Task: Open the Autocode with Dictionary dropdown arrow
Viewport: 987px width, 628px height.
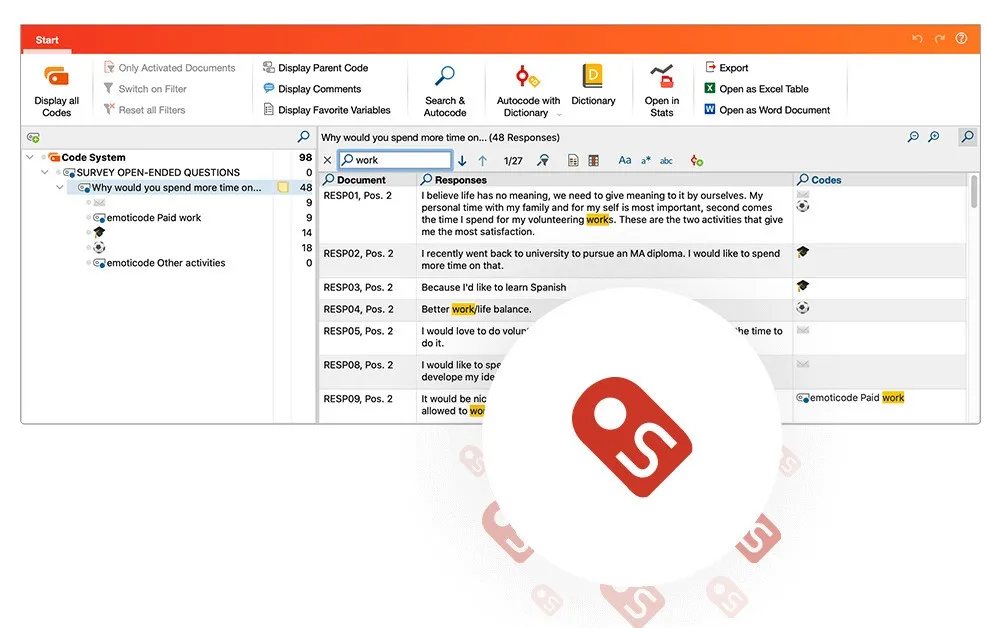Action: pos(559,114)
